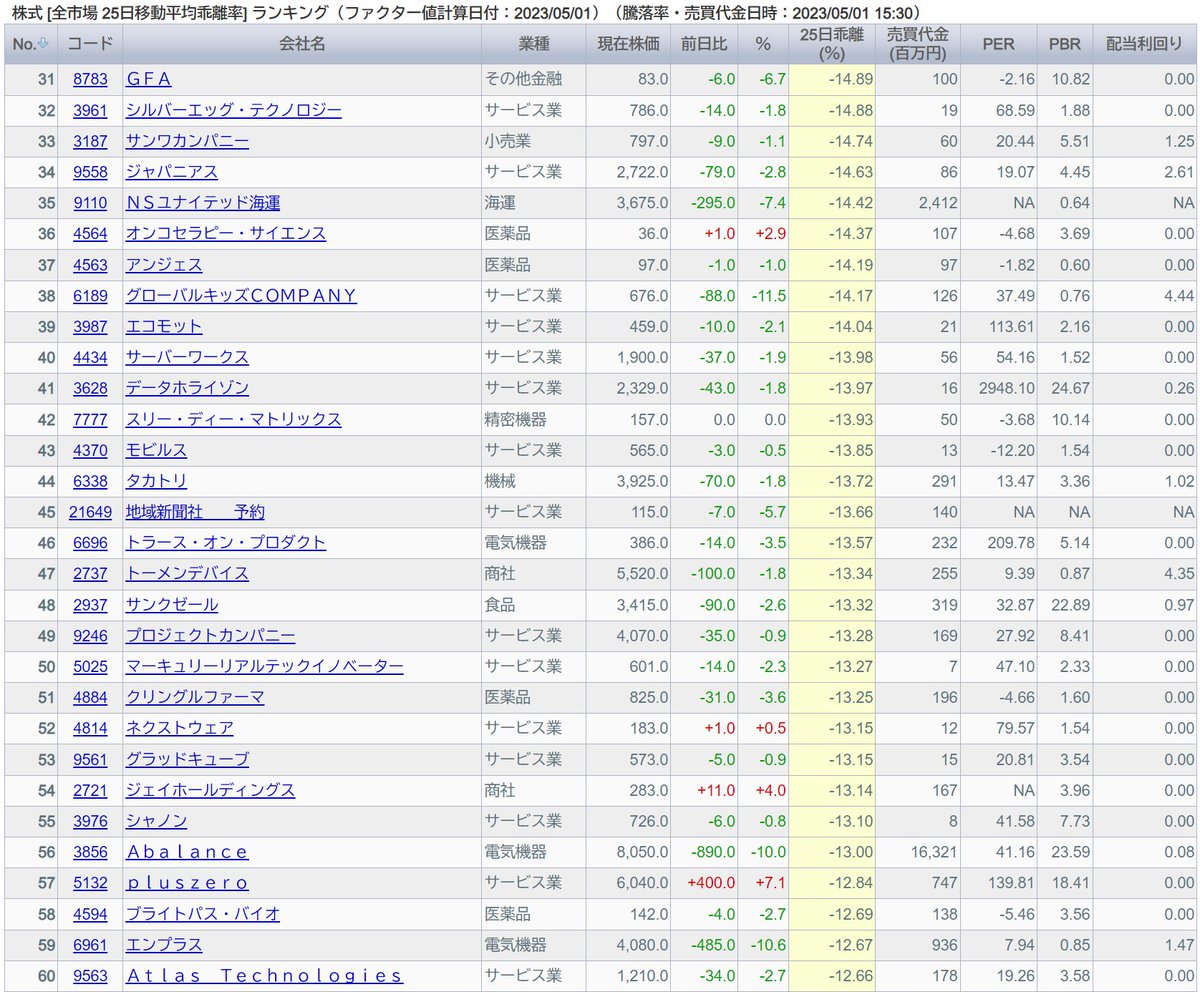This screenshot has height=992, width=1200.
Task: Open ブライトパス・バイオ company link
Action: pyautogui.click(x=202, y=915)
